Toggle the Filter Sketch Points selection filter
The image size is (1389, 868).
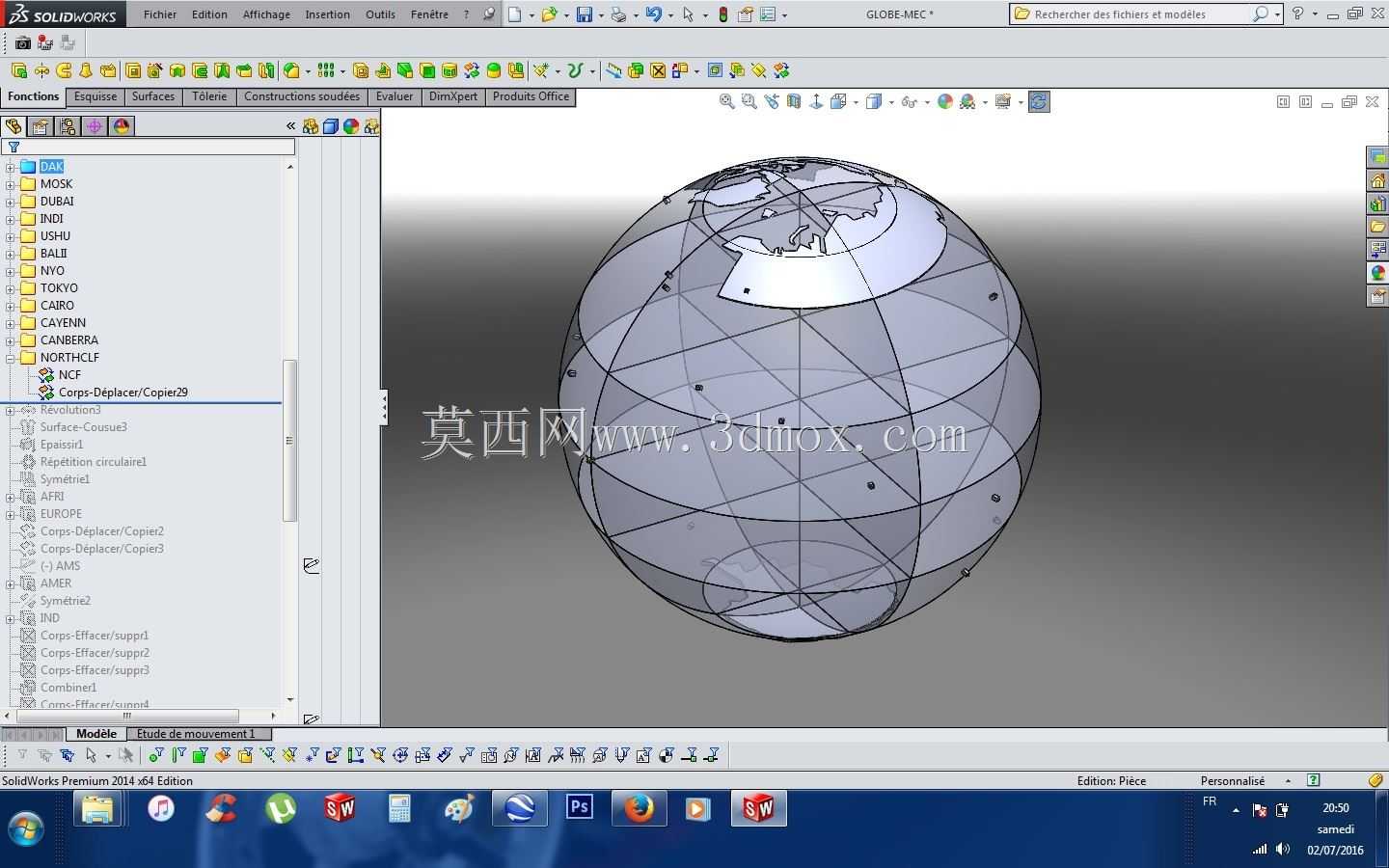pyautogui.click(x=312, y=755)
